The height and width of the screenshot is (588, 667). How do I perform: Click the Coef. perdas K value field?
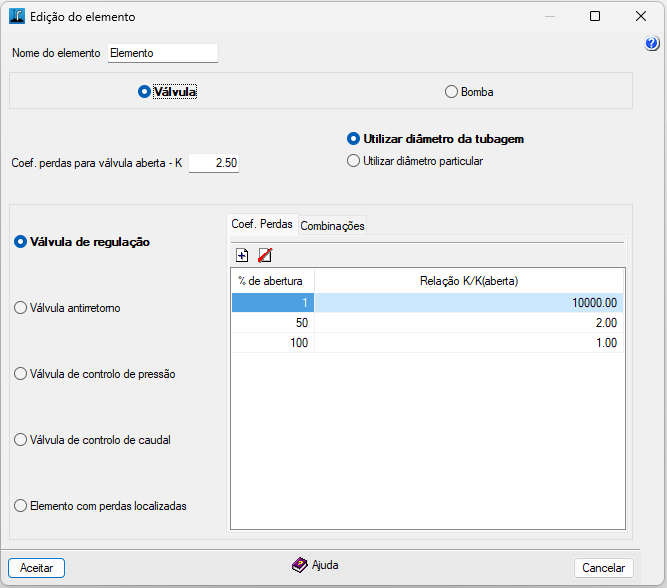(x=214, y=163)
